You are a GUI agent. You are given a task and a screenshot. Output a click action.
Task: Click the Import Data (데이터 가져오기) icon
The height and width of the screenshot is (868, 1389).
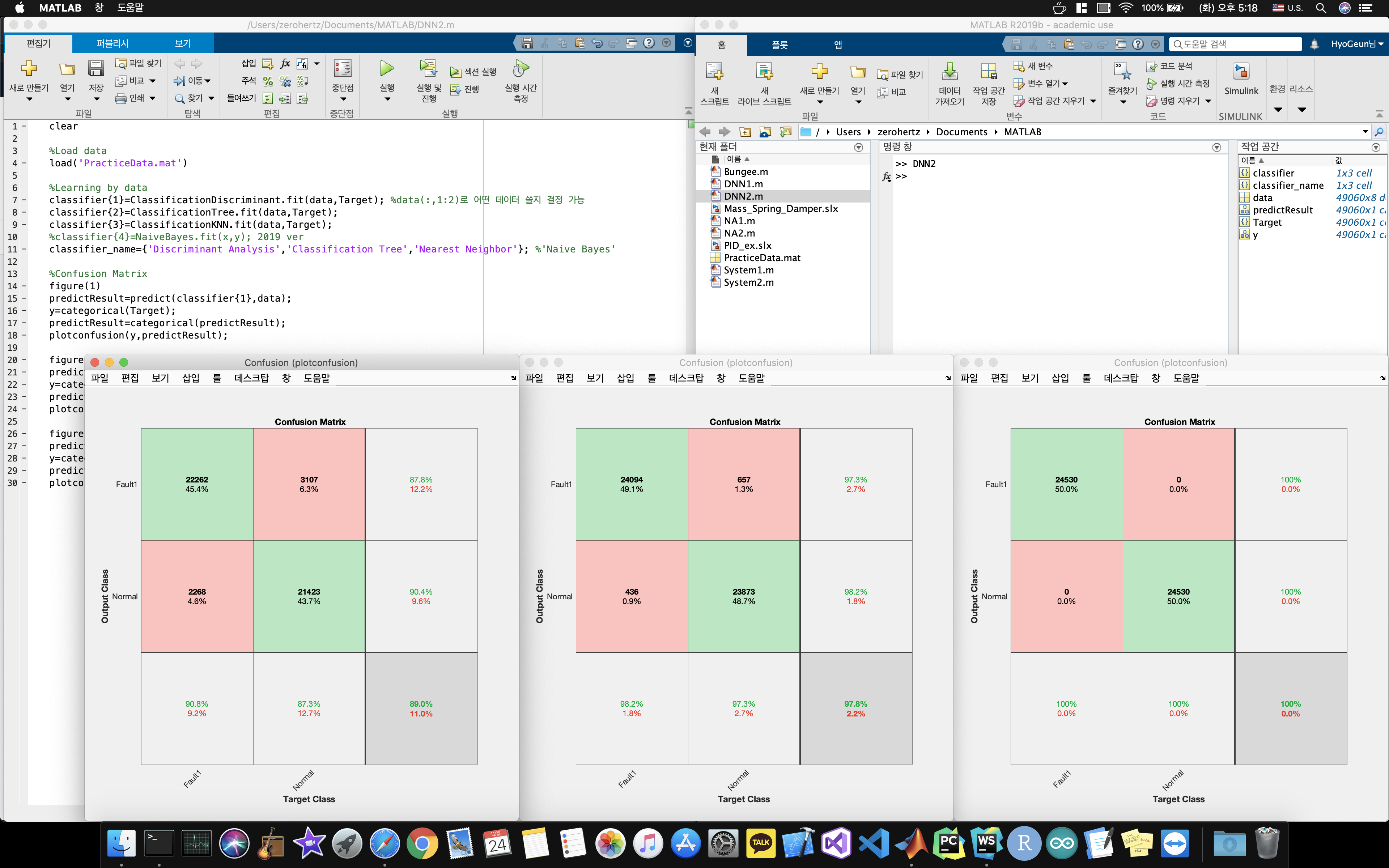pyautogui.click(x=950, y=71)
